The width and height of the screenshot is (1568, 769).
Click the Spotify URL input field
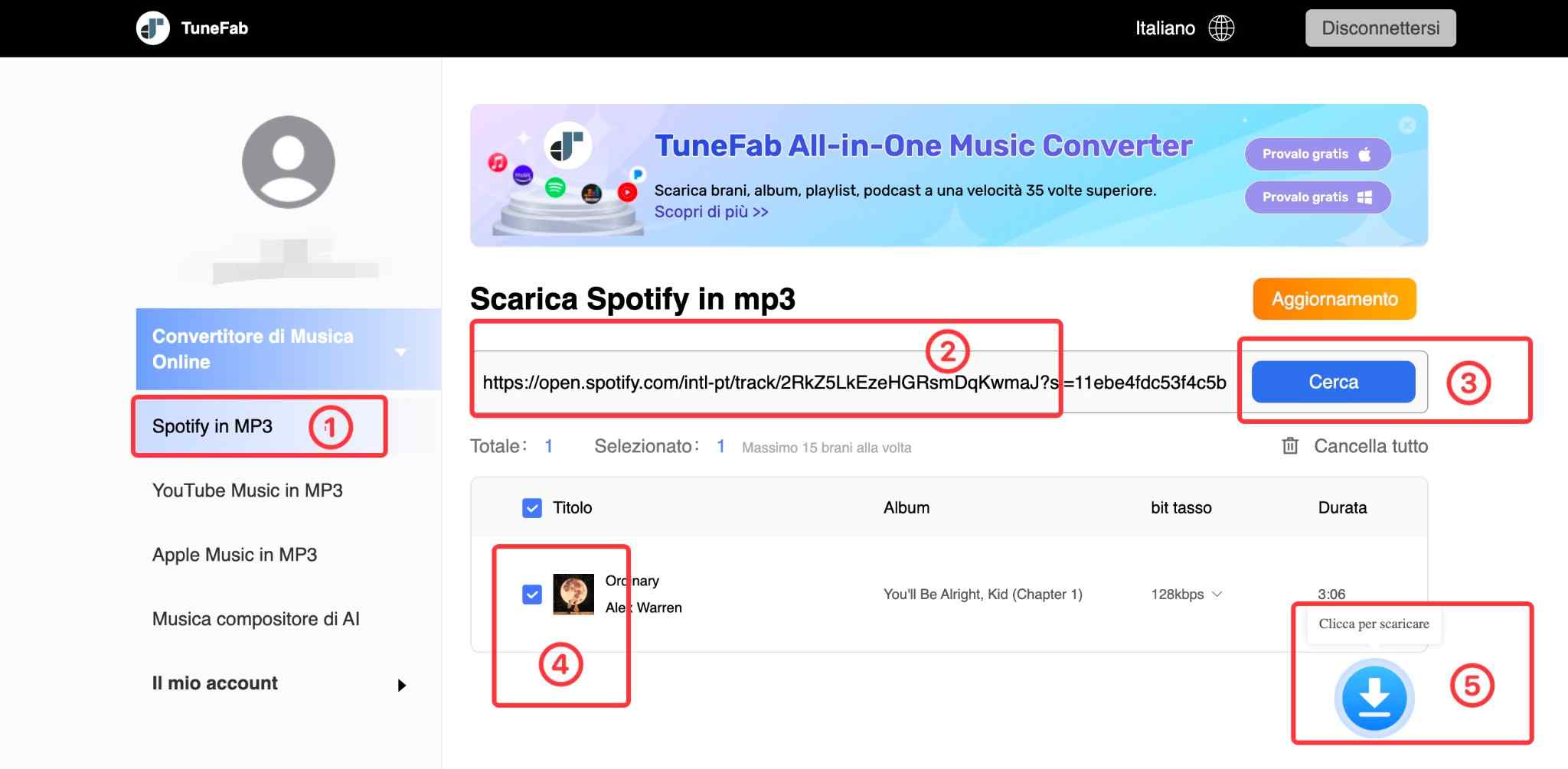[x=766, y=383]
